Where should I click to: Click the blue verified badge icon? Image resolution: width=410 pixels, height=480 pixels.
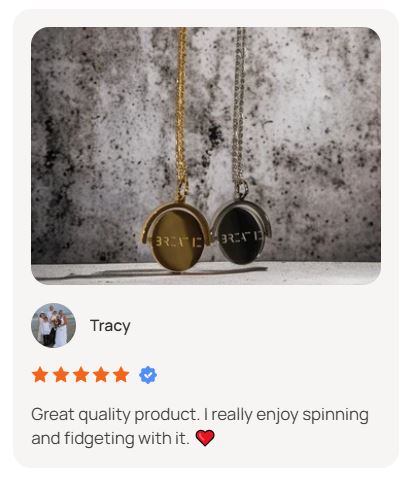pos(148,375)
